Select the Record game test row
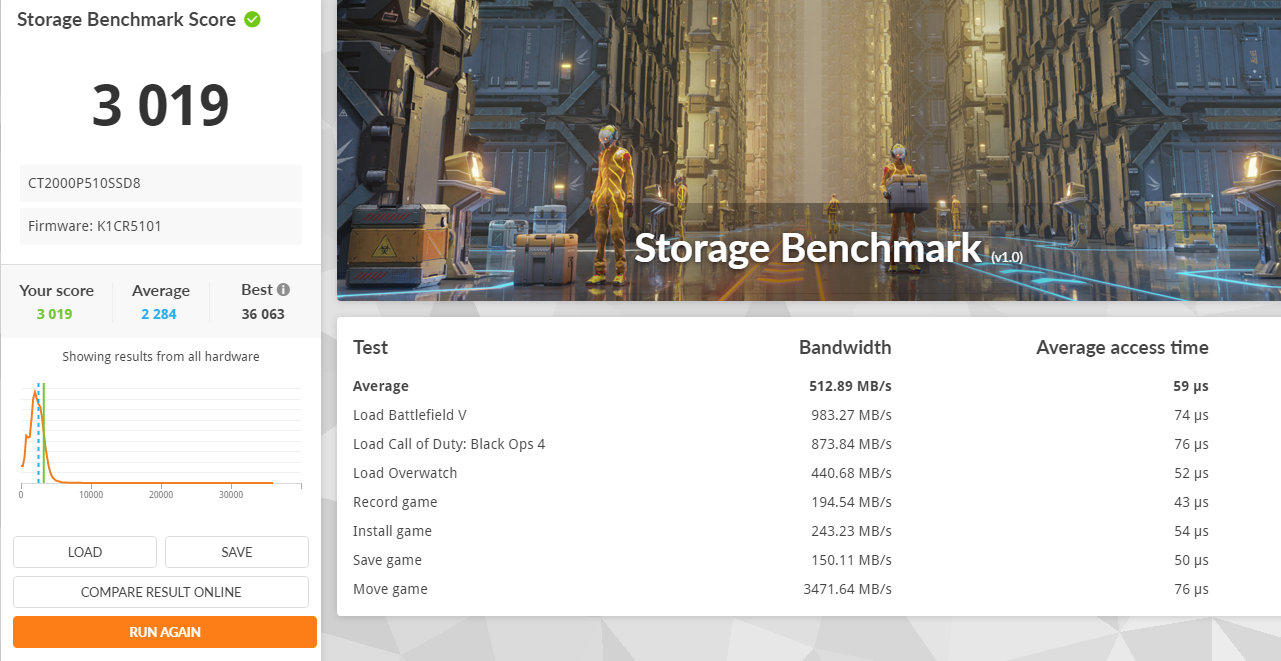 (780, 502)
